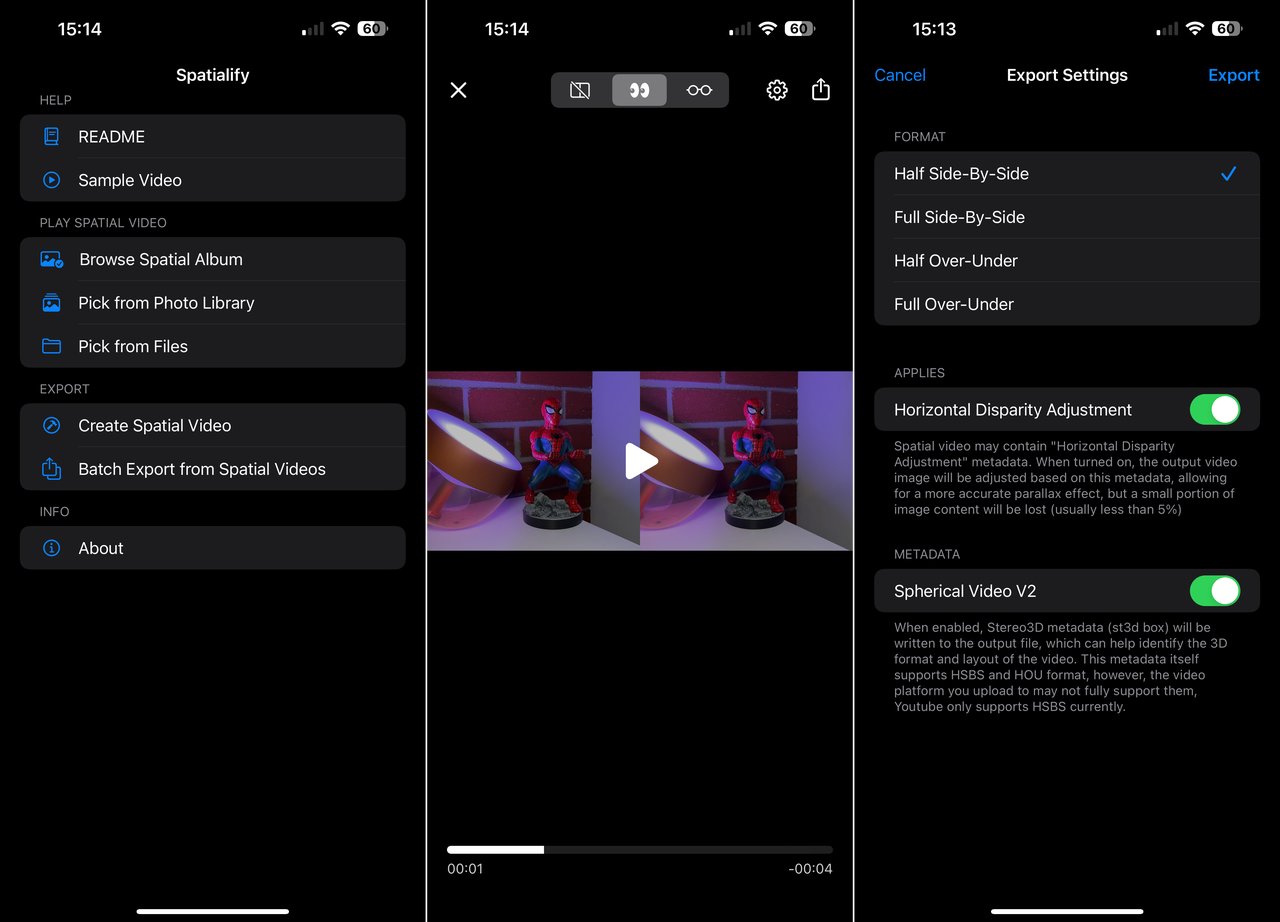
Task: Open Pick from Files
Action: (x=213, y=346)
